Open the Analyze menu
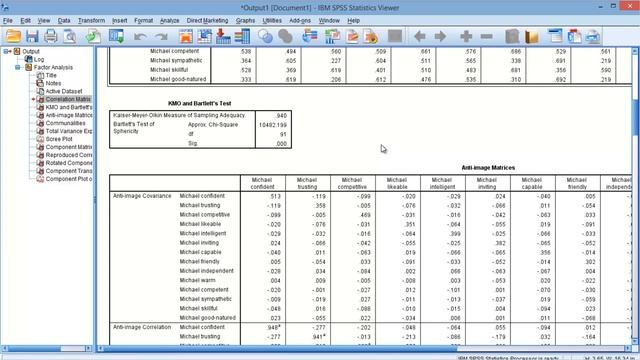640x360 pixels. 169,20
